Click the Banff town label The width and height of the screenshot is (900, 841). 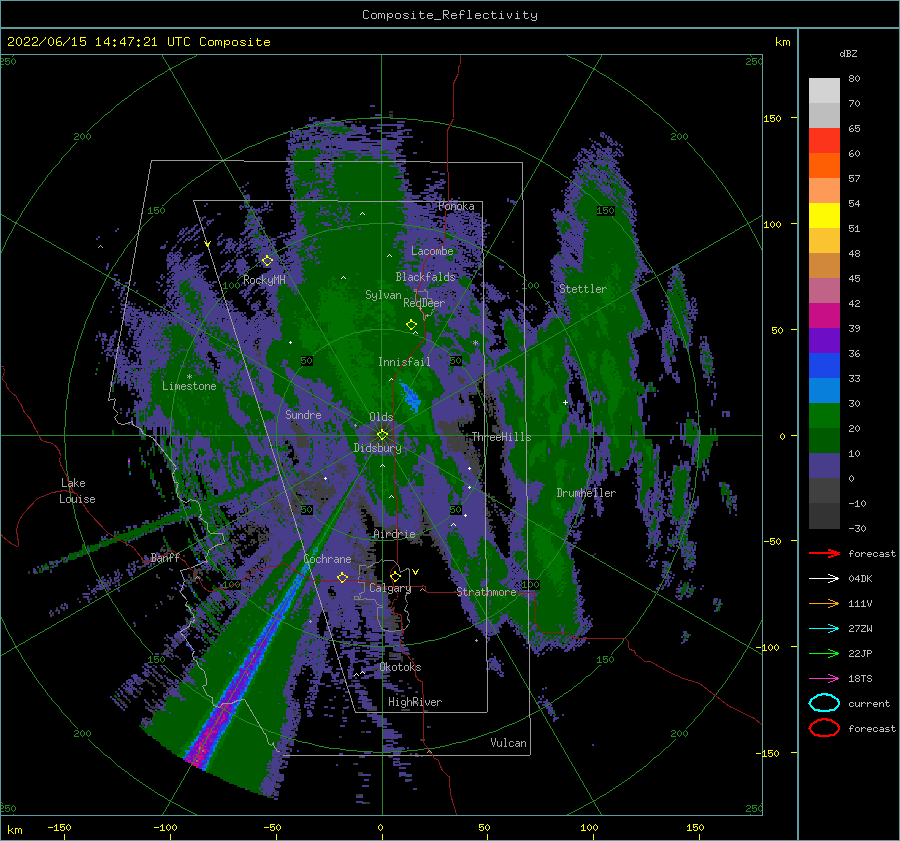(x=165, y=557)
